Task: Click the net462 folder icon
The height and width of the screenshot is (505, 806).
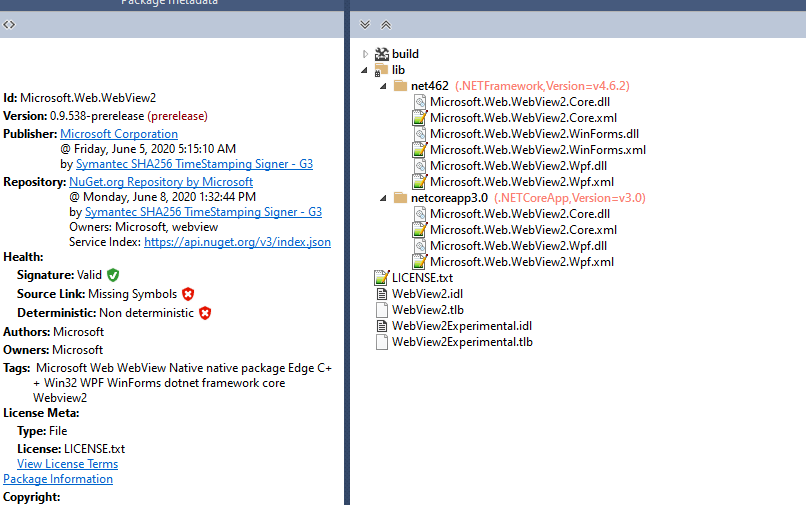Action: pos(400,85)
